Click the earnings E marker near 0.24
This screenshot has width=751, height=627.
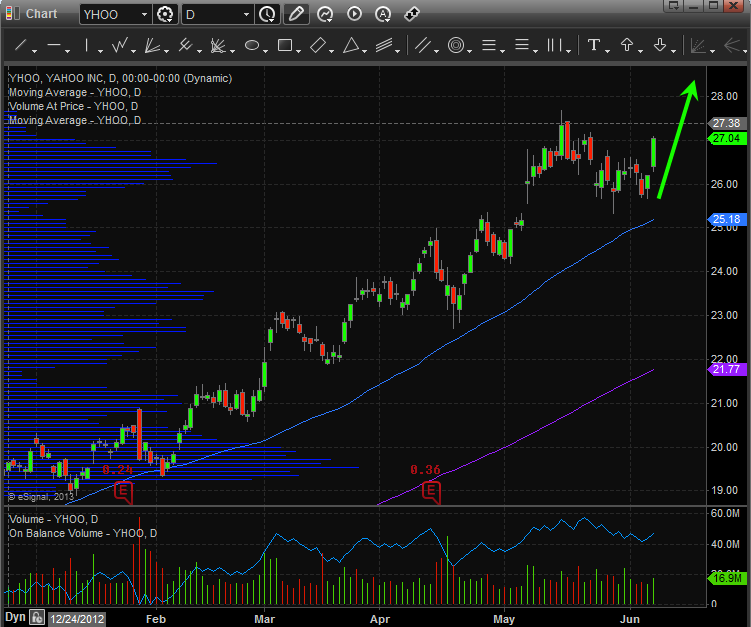(124, 492)
